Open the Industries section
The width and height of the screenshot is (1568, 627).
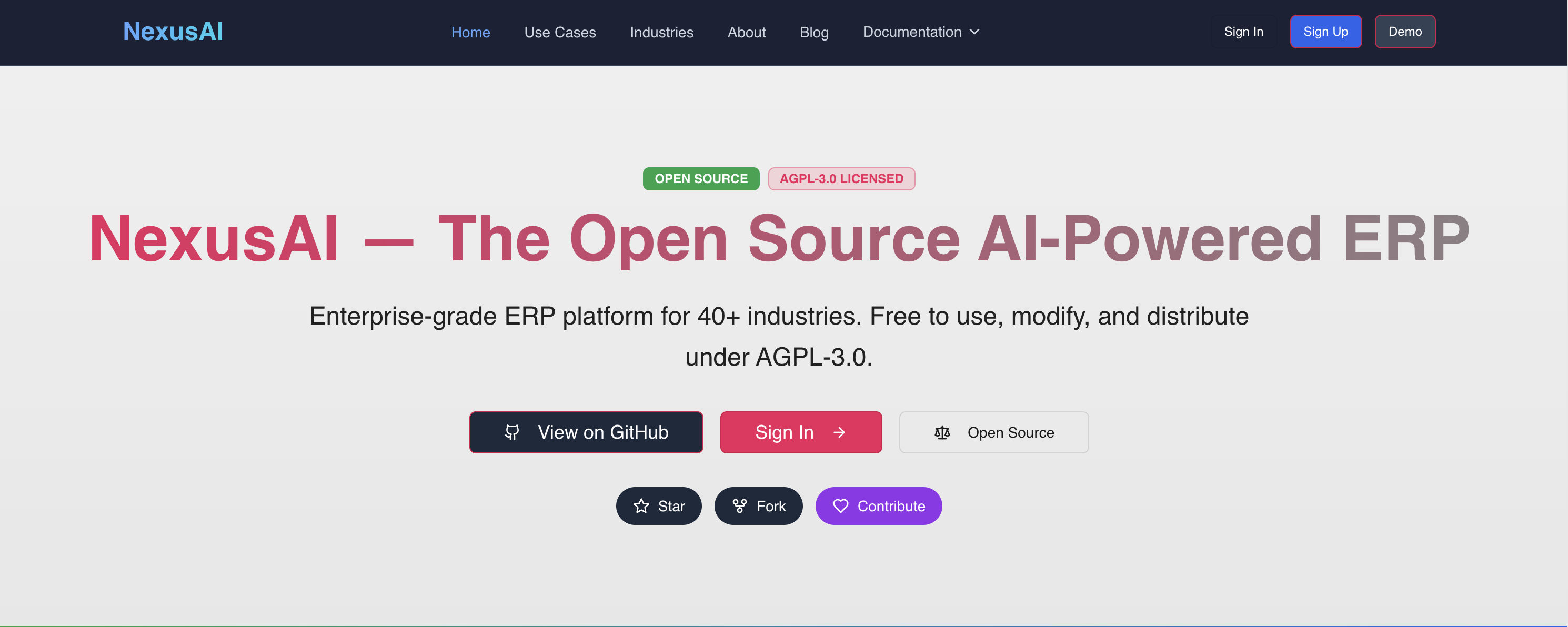tap(661, 32)
